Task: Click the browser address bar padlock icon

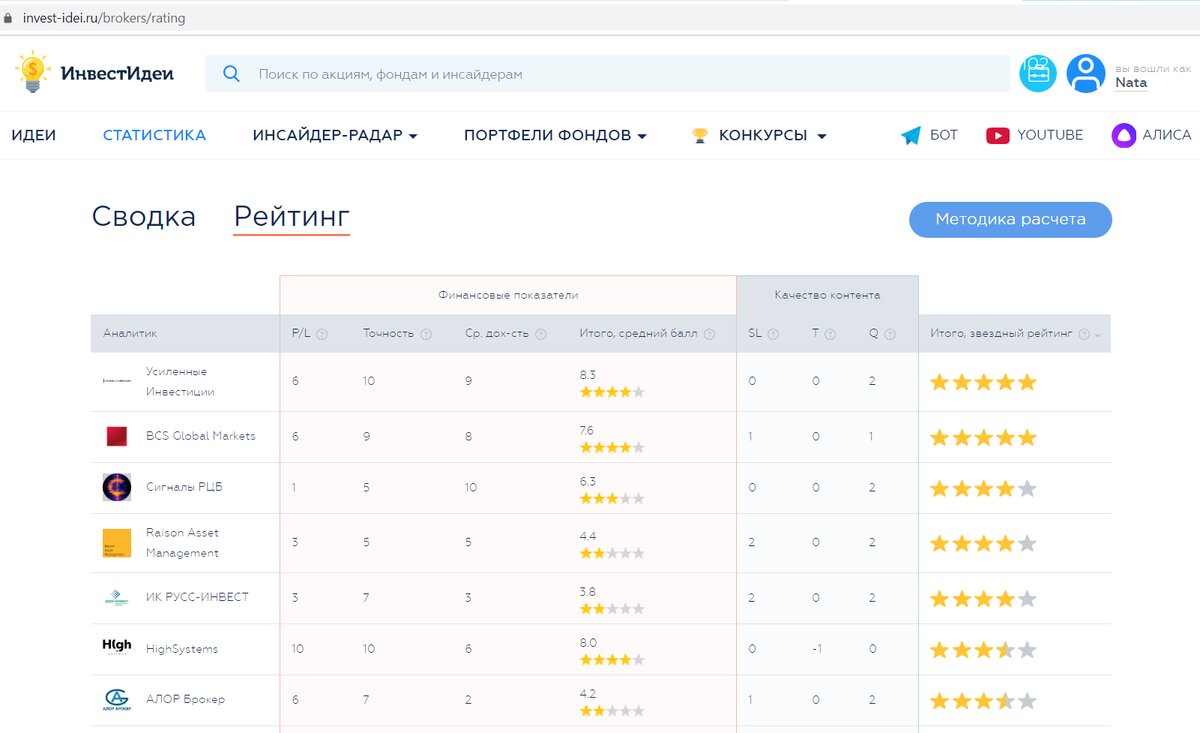Action: (9, 18)
